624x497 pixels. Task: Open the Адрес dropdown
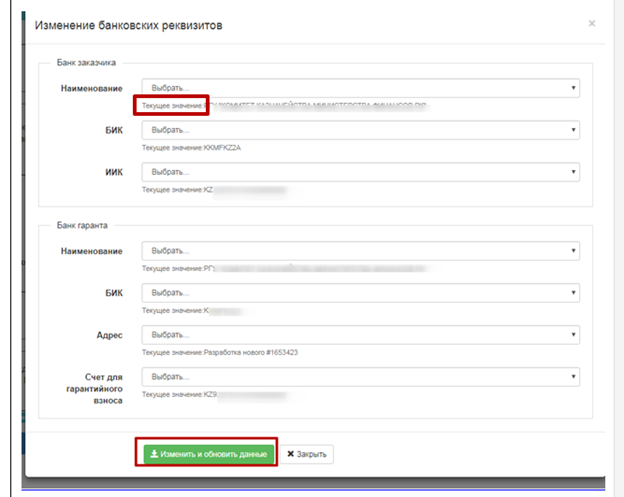(360, 335)
